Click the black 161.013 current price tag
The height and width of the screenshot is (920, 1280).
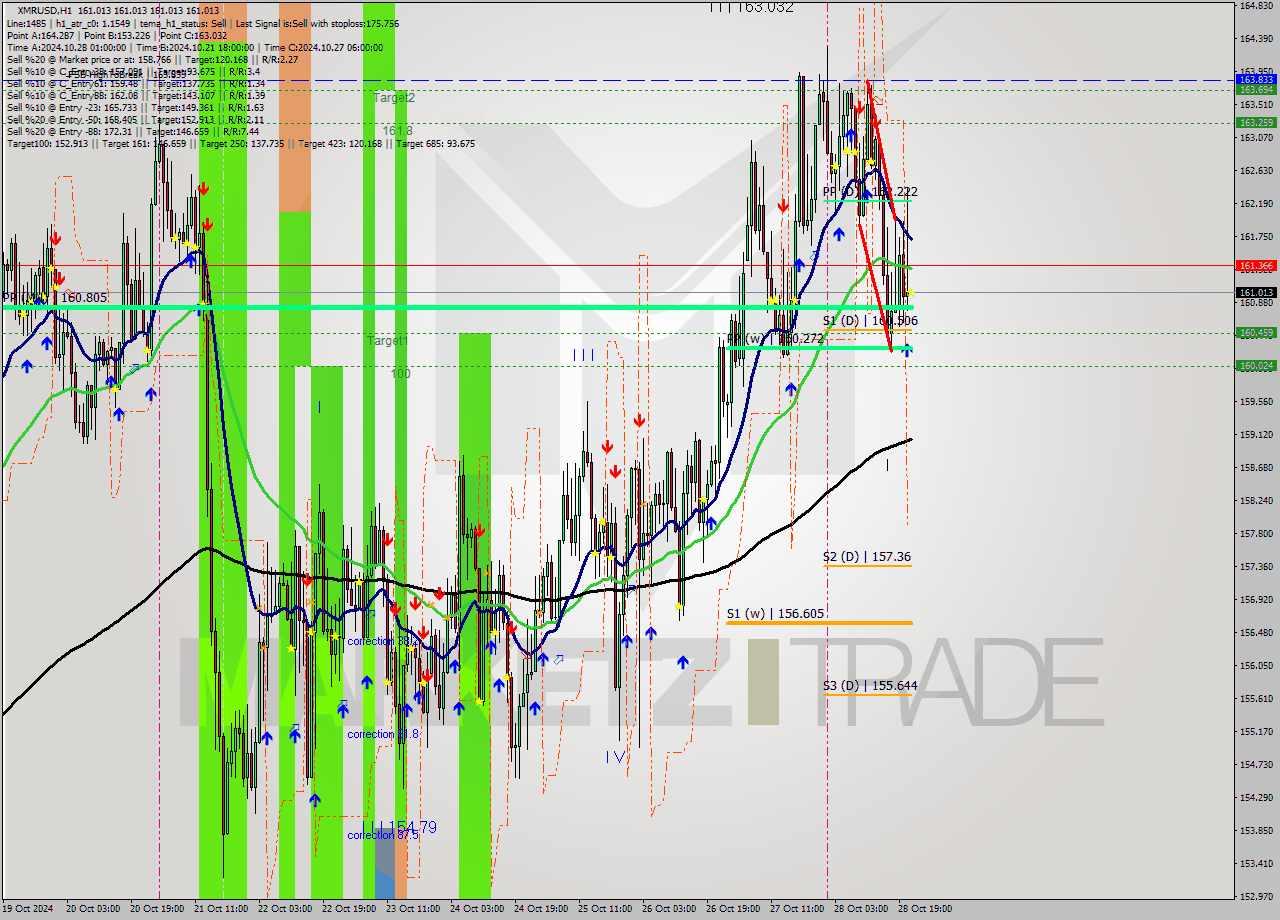[x=1256, y=293]
